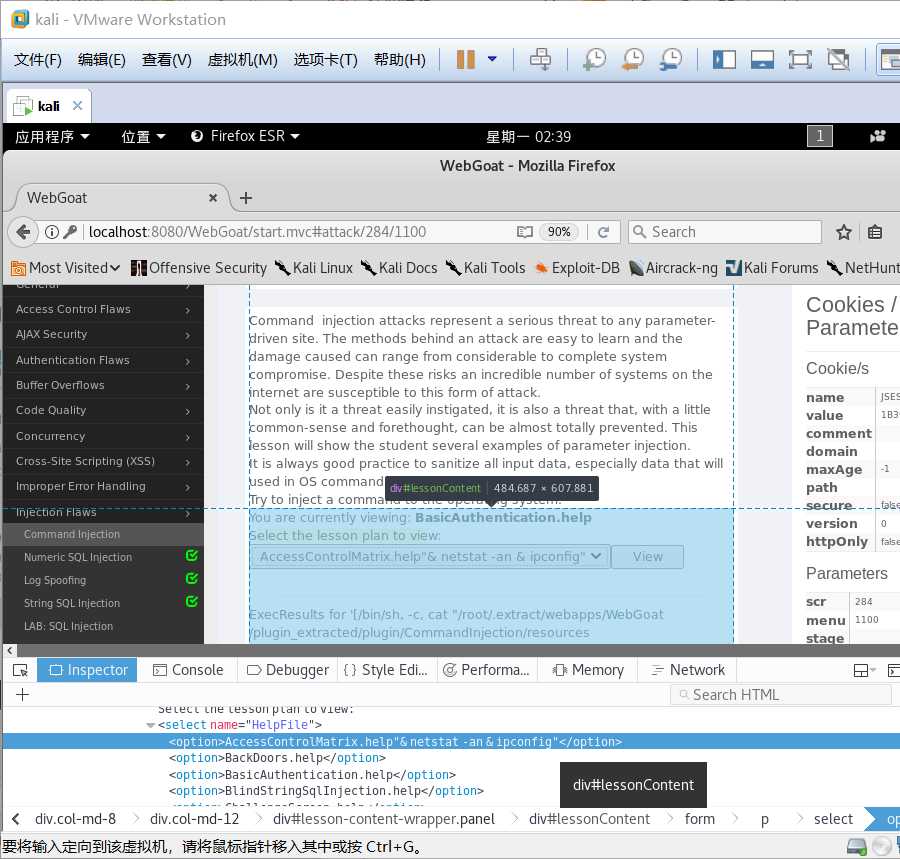This screenshot has width=900, height=859.
Task: Select Command Injection lesson
Action: [x=103, y=534]
